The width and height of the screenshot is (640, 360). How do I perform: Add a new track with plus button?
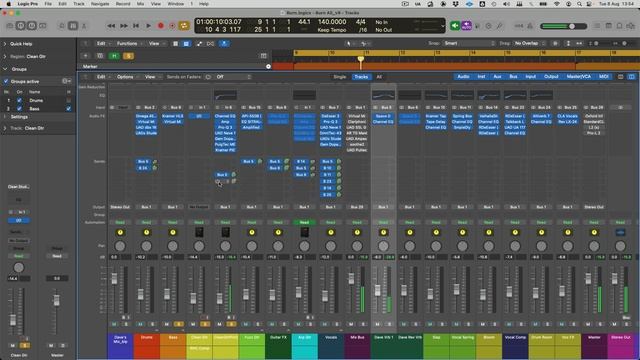86,56
